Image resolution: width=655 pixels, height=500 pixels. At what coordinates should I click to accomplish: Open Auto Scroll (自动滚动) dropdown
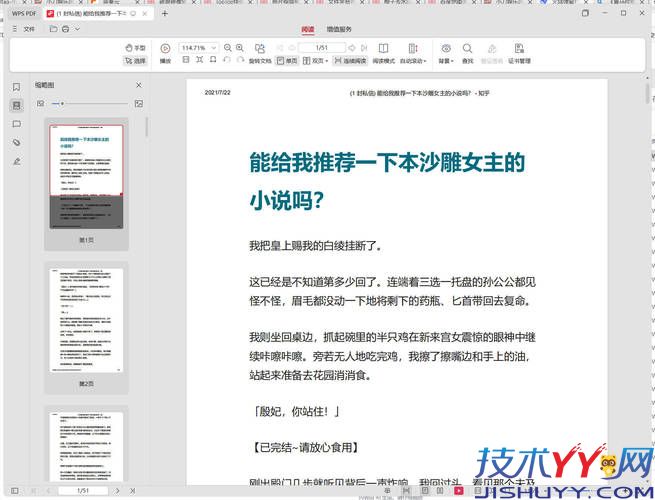[x=413, y=53]
